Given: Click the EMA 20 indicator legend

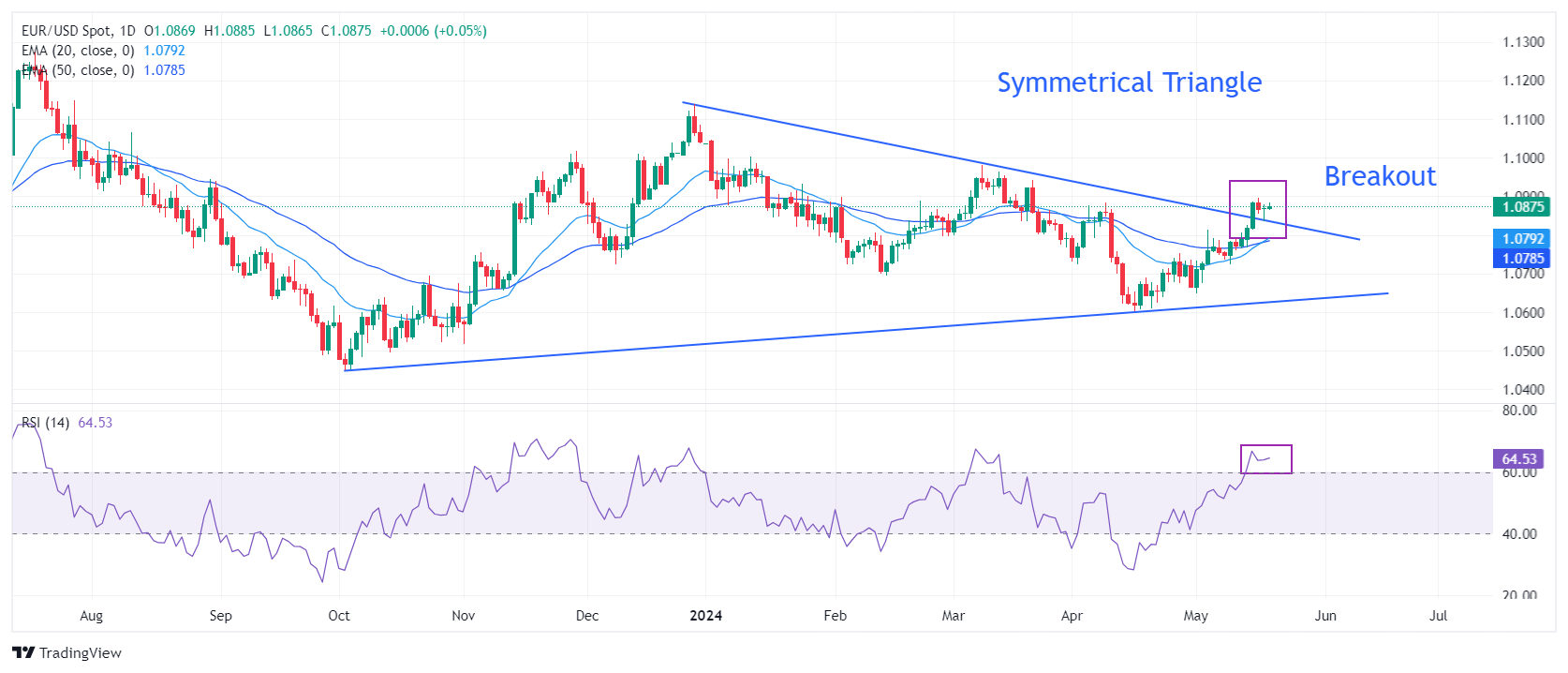Looking at the screenshot, I should [78, 51].
